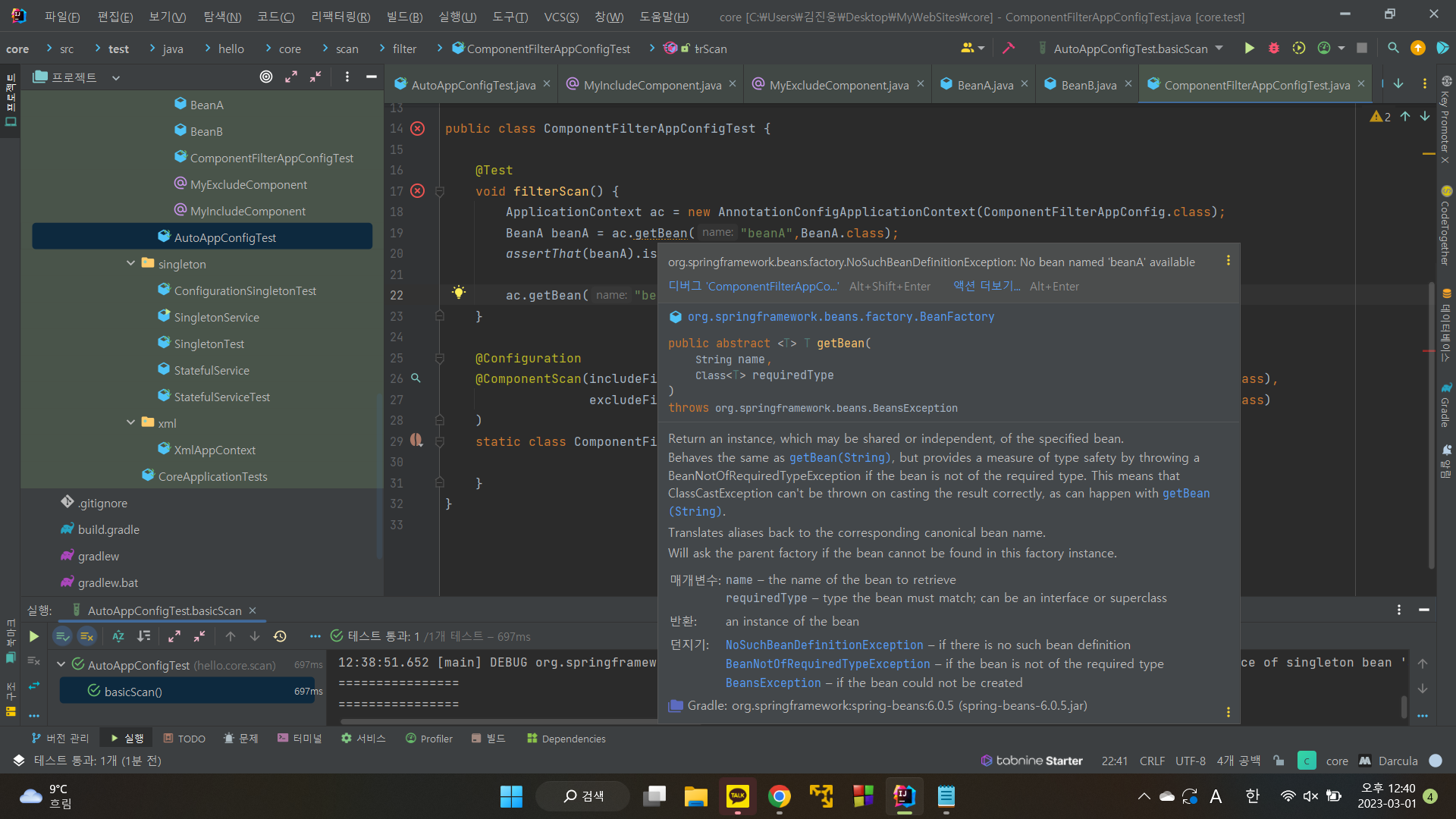Image resolution: width=1456 pixels, height=819 pixels.
Task: Toggle show passed tests filter
Action: [62, 636]
